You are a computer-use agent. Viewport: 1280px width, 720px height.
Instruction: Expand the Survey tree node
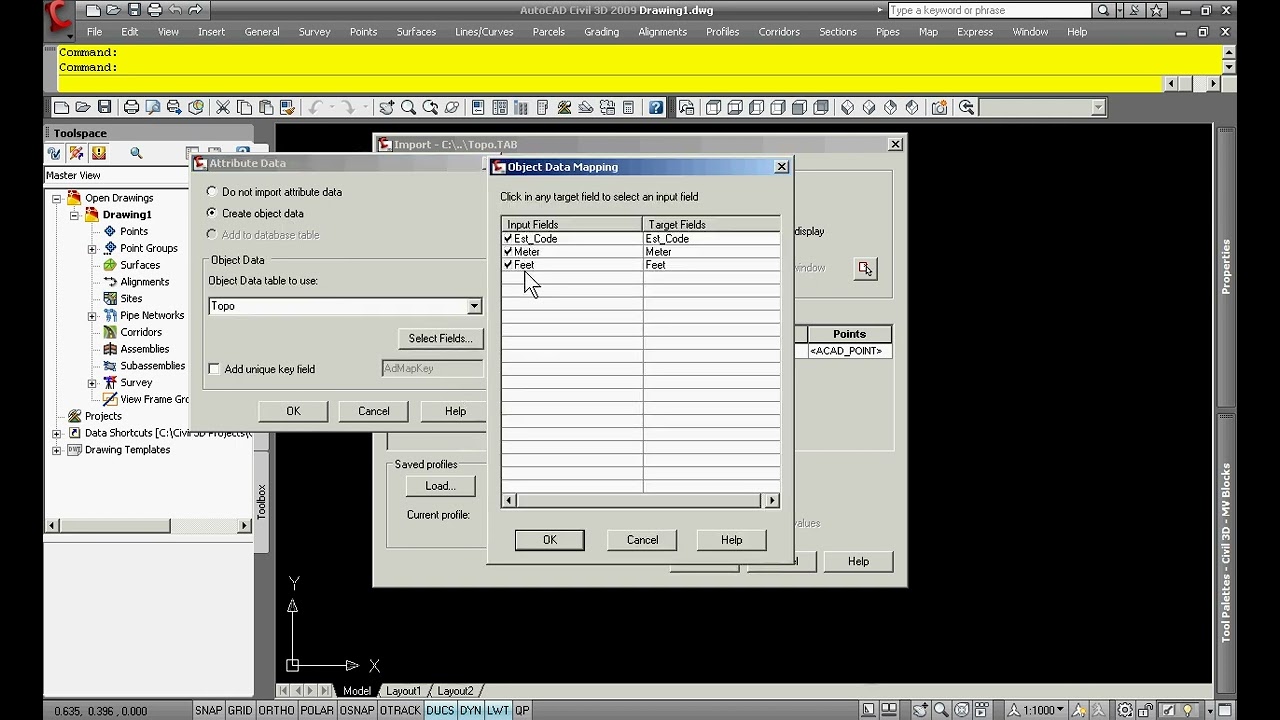click(x=92, y=383)
